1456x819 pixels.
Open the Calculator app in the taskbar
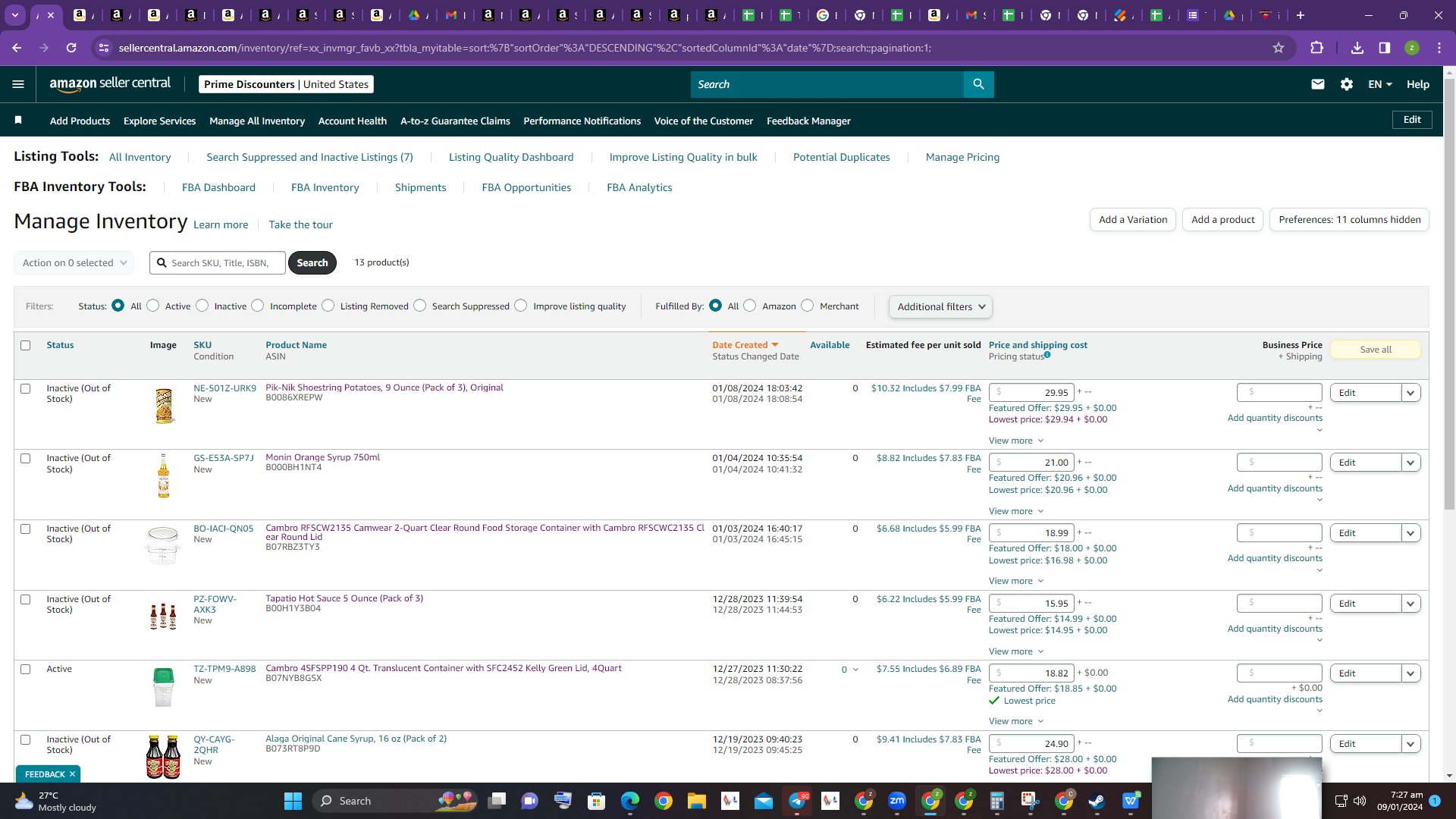(x=996, y=801)
